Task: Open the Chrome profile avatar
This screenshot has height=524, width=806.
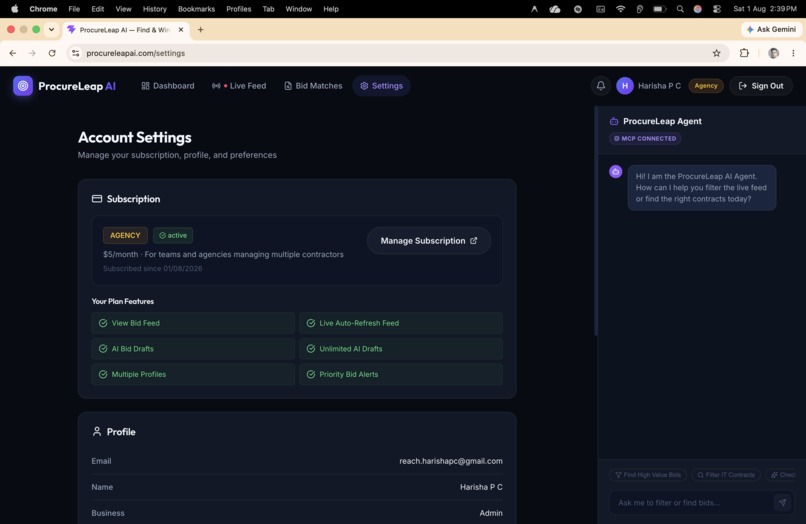Action: click(773, 53)
